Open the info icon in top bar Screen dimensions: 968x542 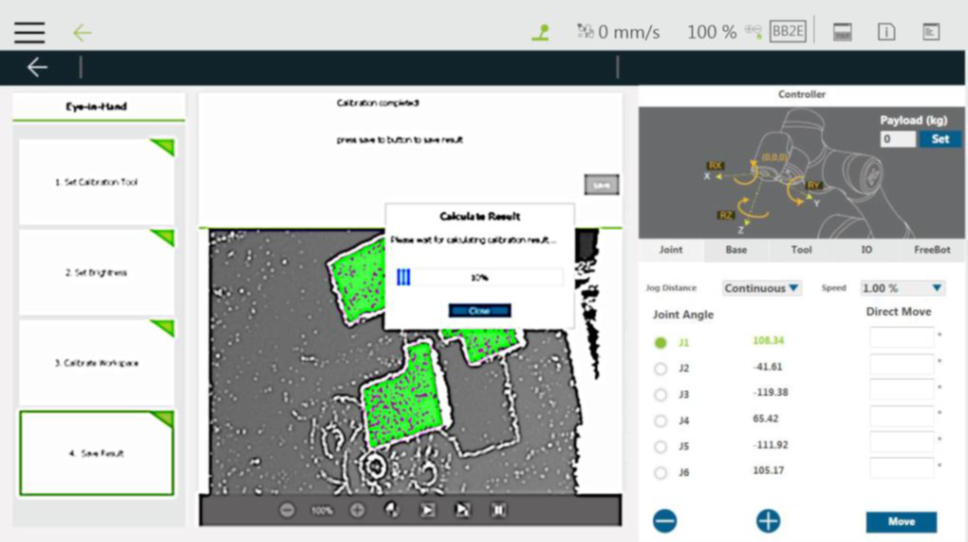(x=886, y=32)
